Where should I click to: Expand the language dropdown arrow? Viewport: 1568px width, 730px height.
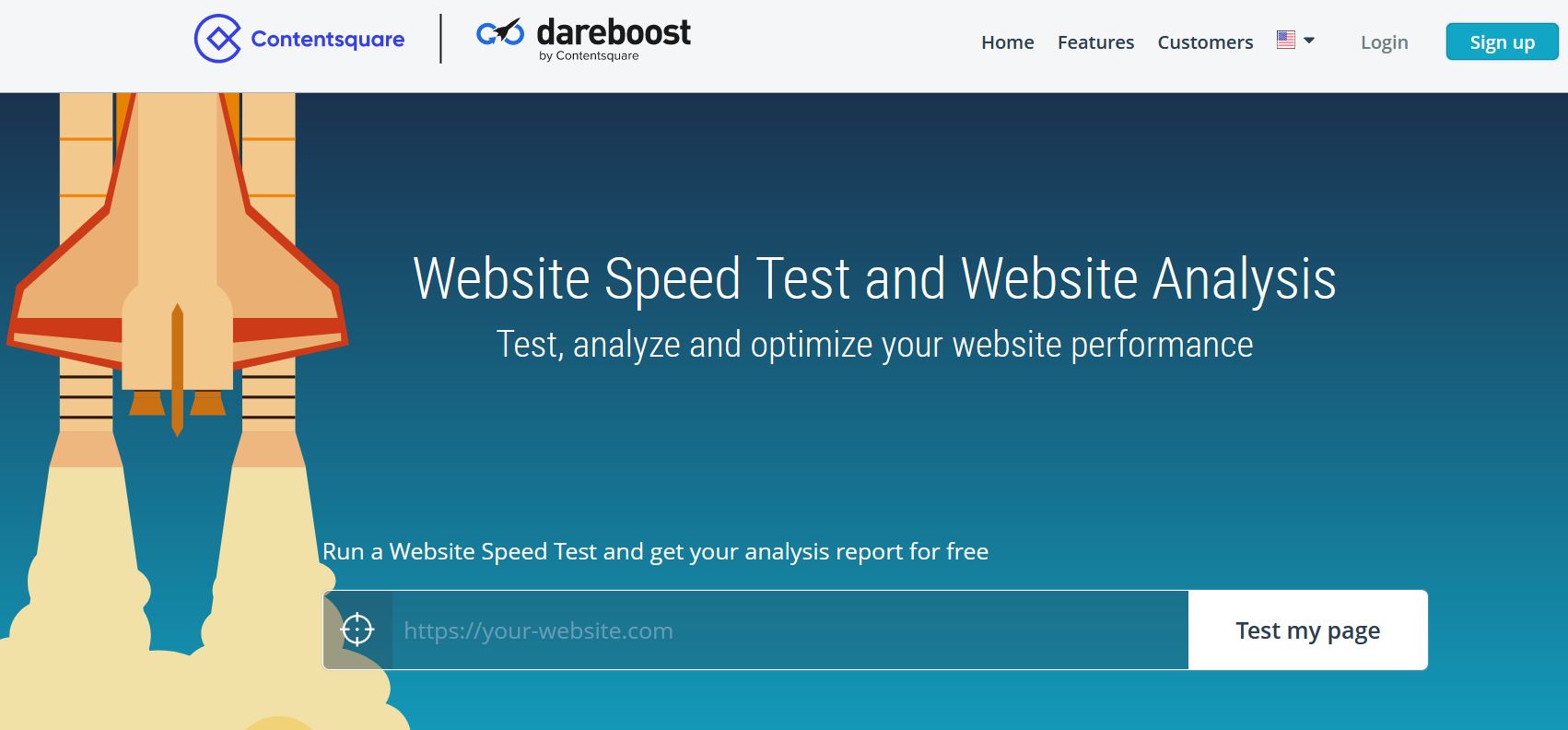pos(1309,41)
